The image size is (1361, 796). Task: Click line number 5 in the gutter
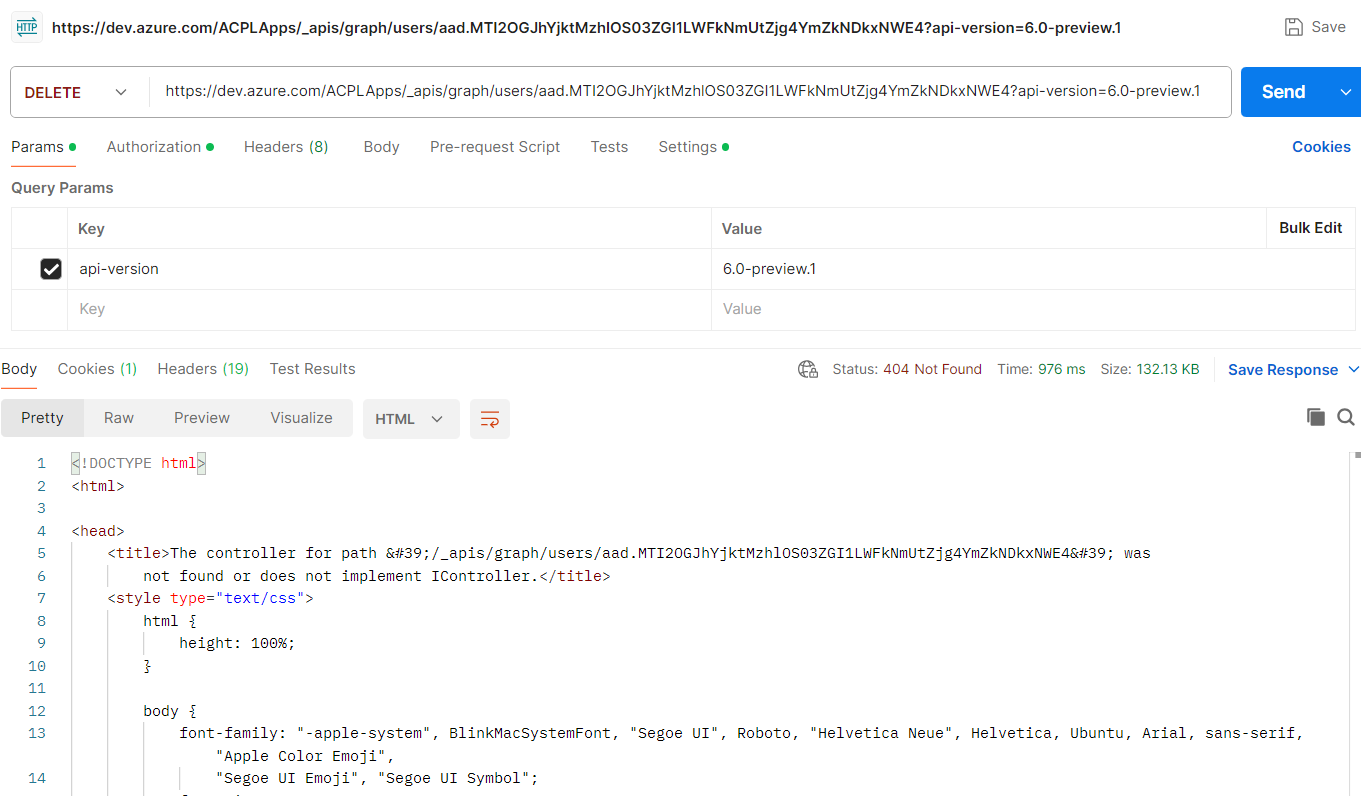click(41, 553)
